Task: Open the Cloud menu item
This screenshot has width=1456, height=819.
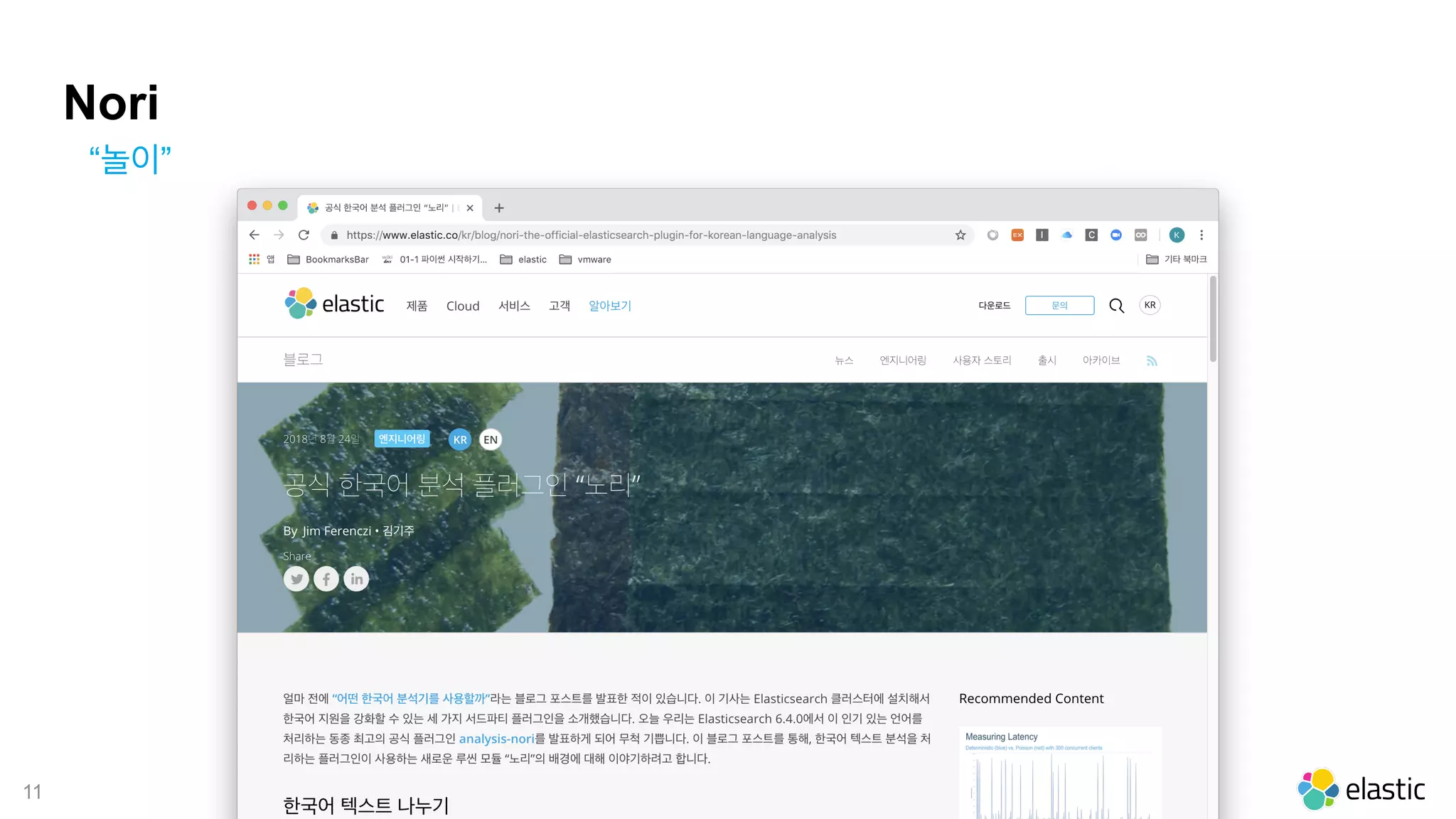Action: pos(463,306)
